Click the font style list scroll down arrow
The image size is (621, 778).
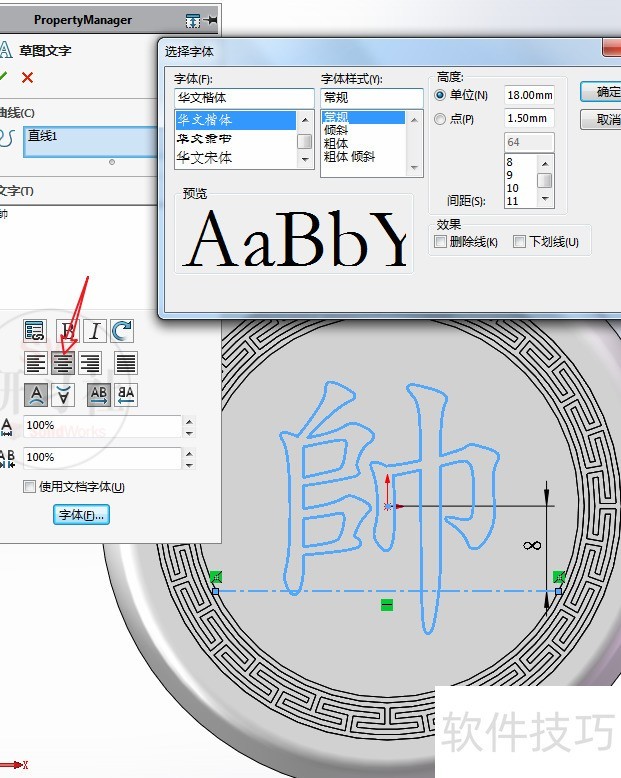[414, 168]
